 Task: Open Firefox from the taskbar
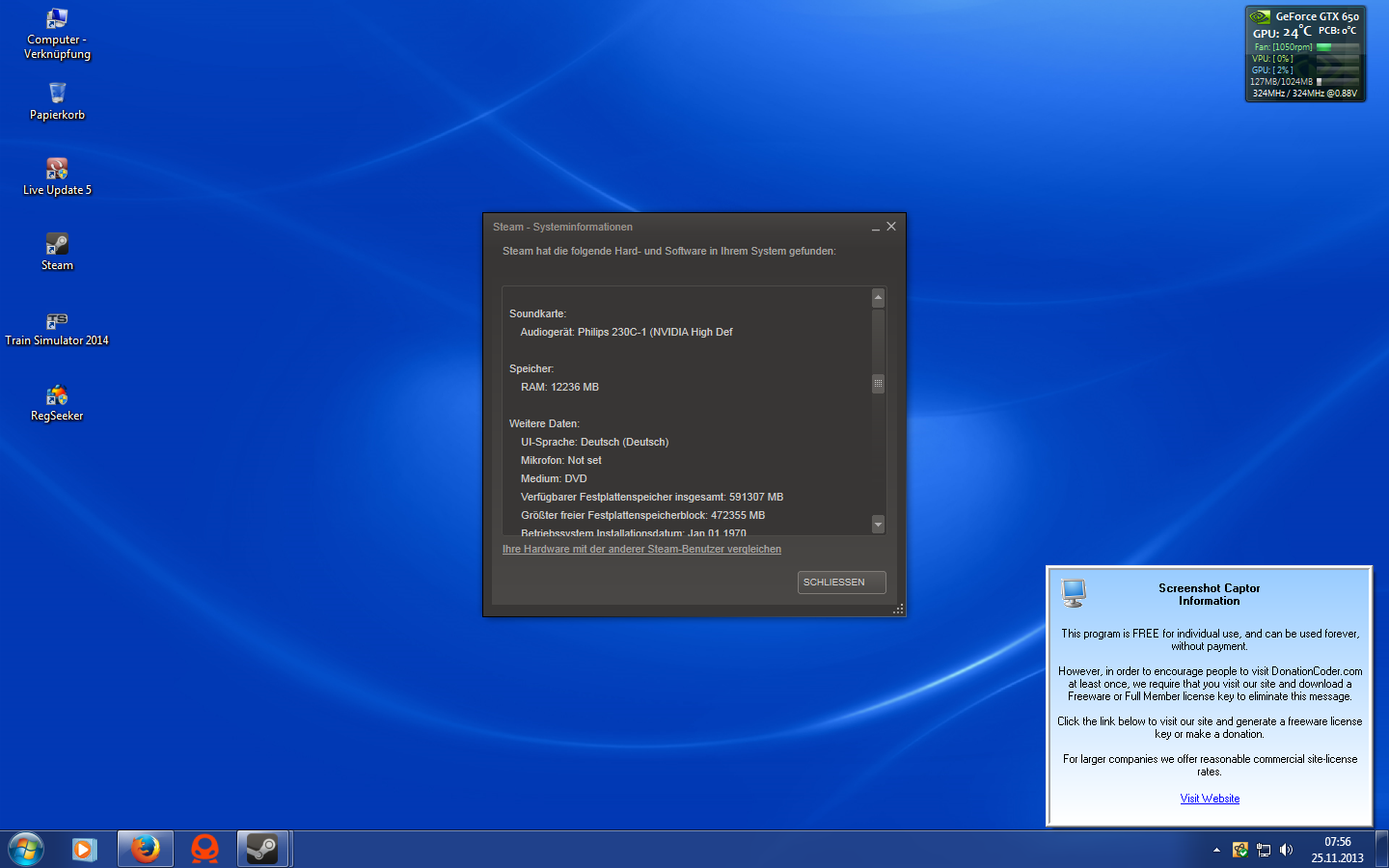pyautogui.click(x=146, y=849)
